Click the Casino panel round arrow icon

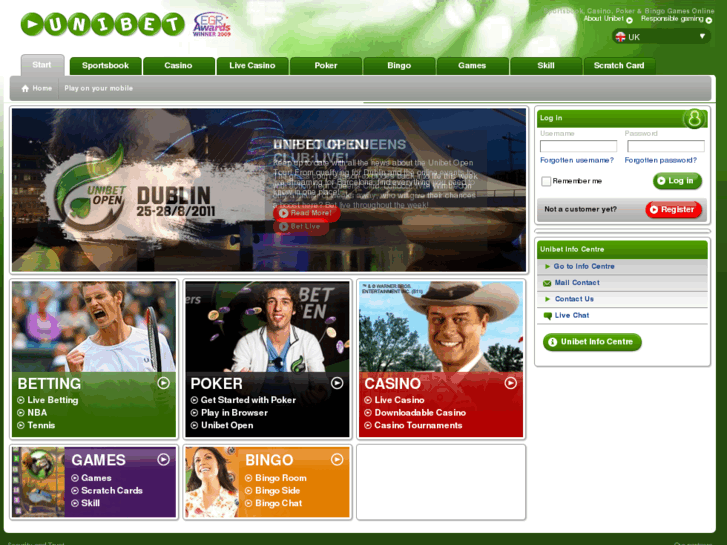click(x=510, y=383)
